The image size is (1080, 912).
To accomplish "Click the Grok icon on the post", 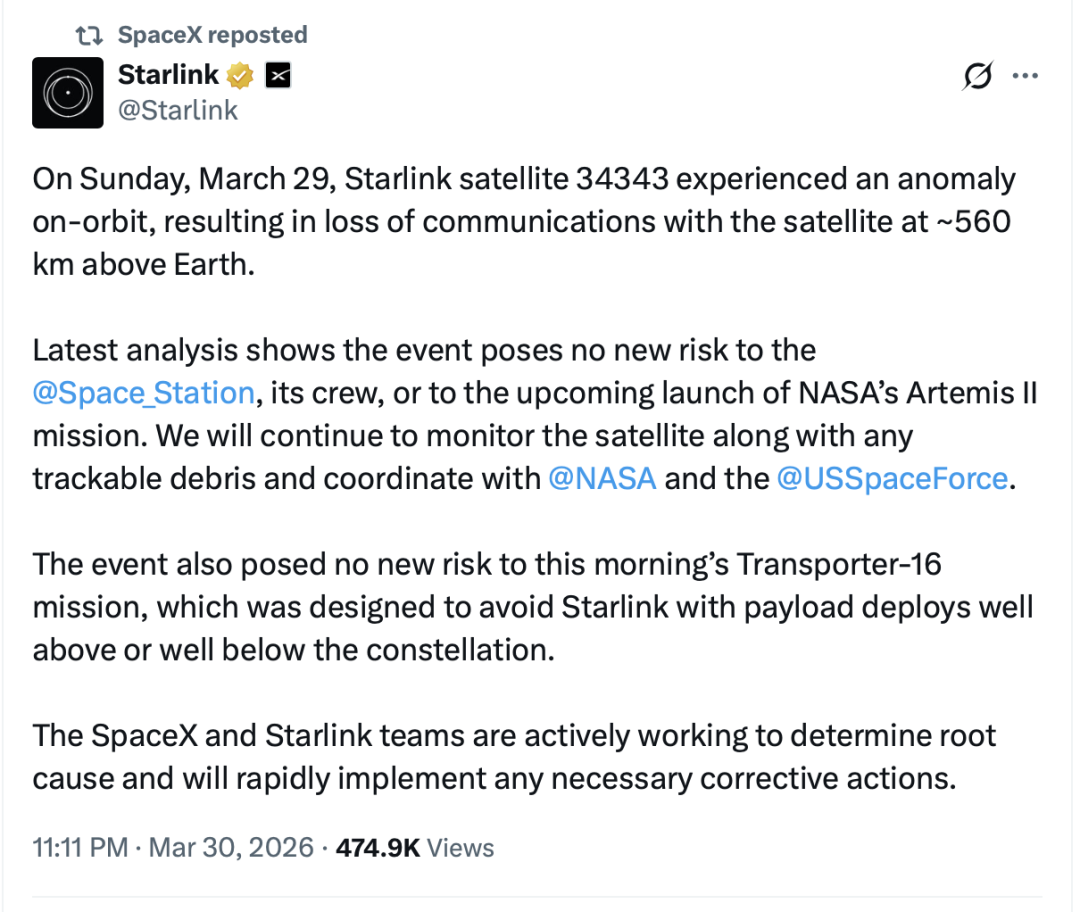I will [978, 76].
